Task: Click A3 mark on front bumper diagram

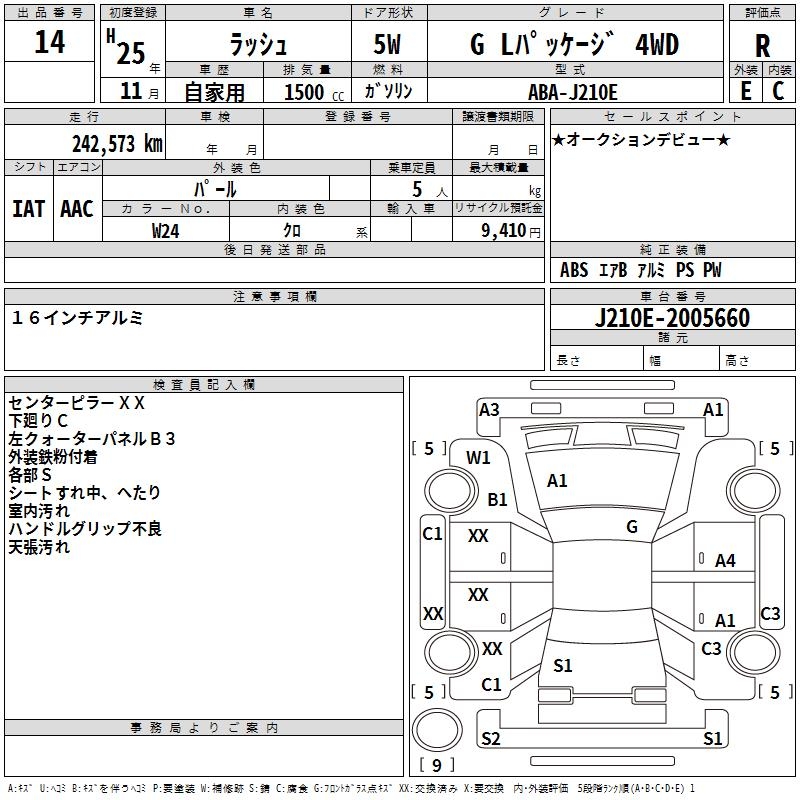Action: pyautogui.click(x=489, y=410)
